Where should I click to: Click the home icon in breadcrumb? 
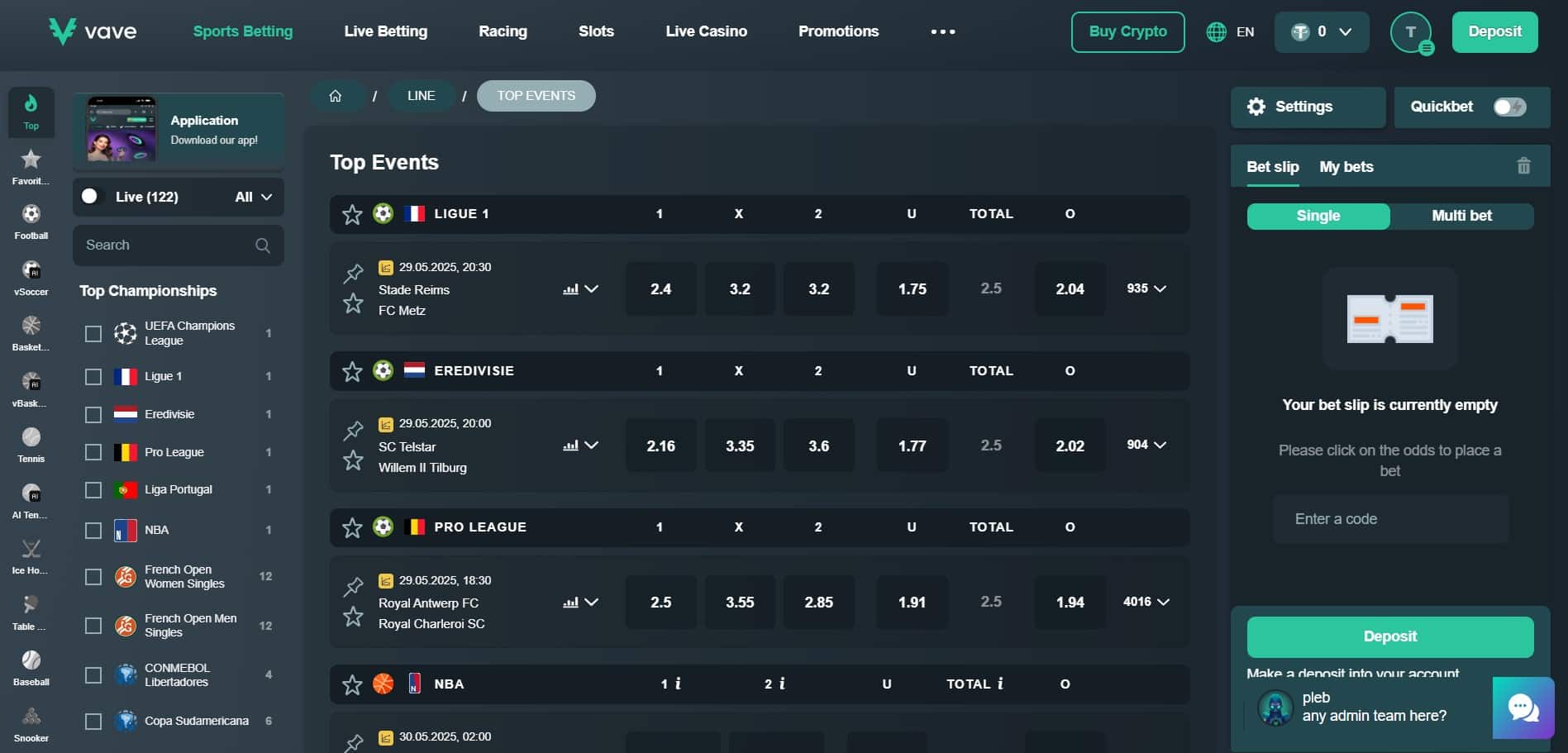coord(336,96)
